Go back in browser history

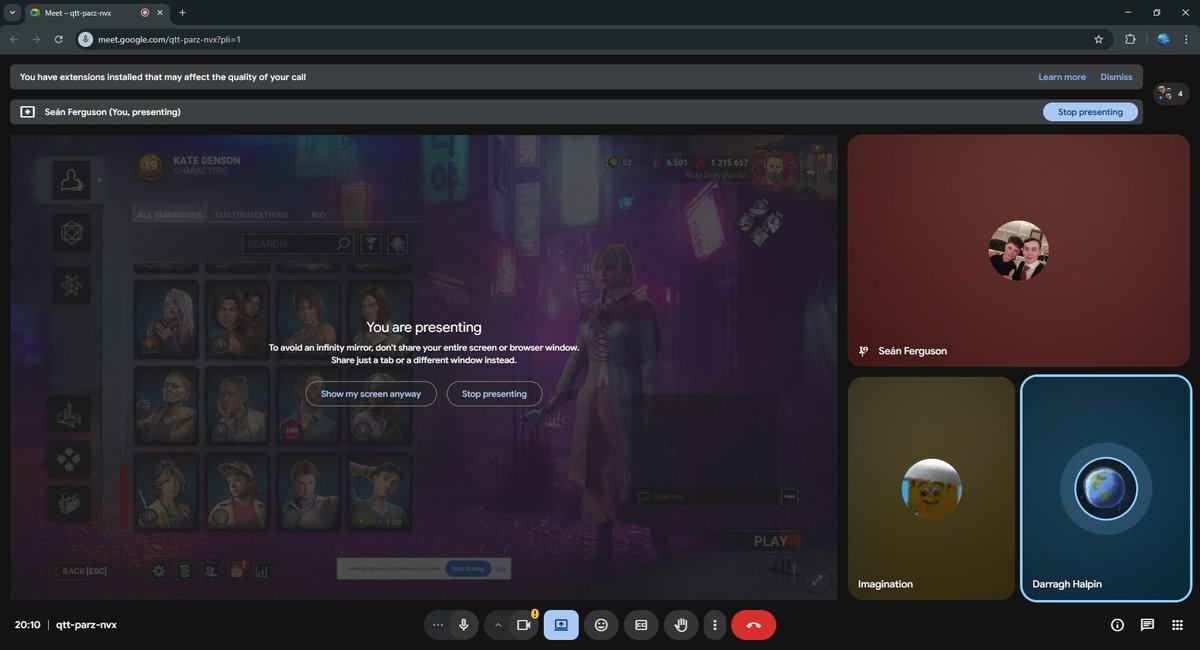[13, 39]
